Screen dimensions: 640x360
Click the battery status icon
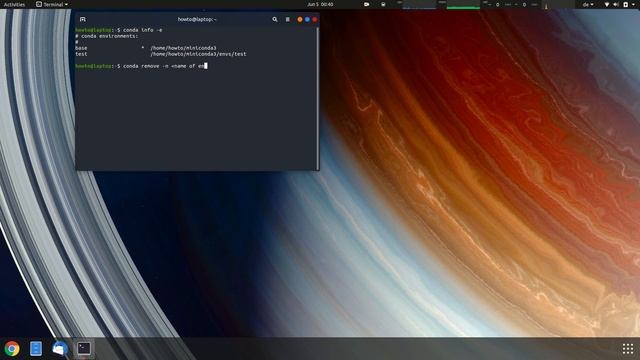[625, 4]
